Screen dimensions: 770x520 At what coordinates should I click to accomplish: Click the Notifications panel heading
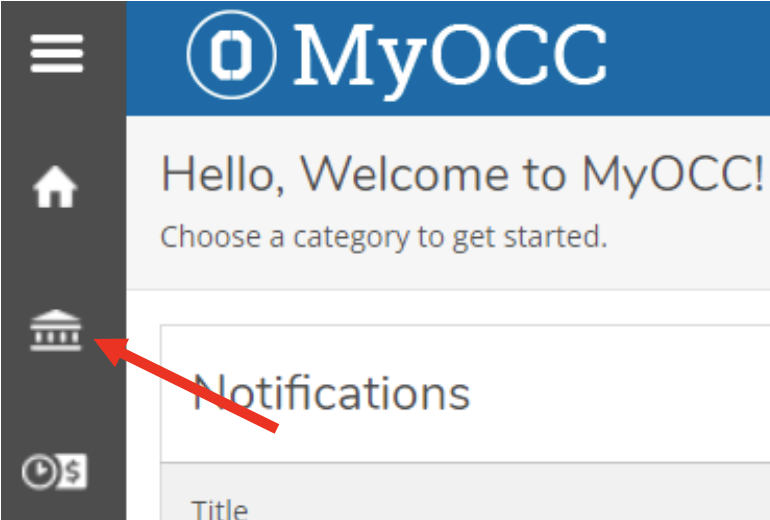tap(331, 392)
